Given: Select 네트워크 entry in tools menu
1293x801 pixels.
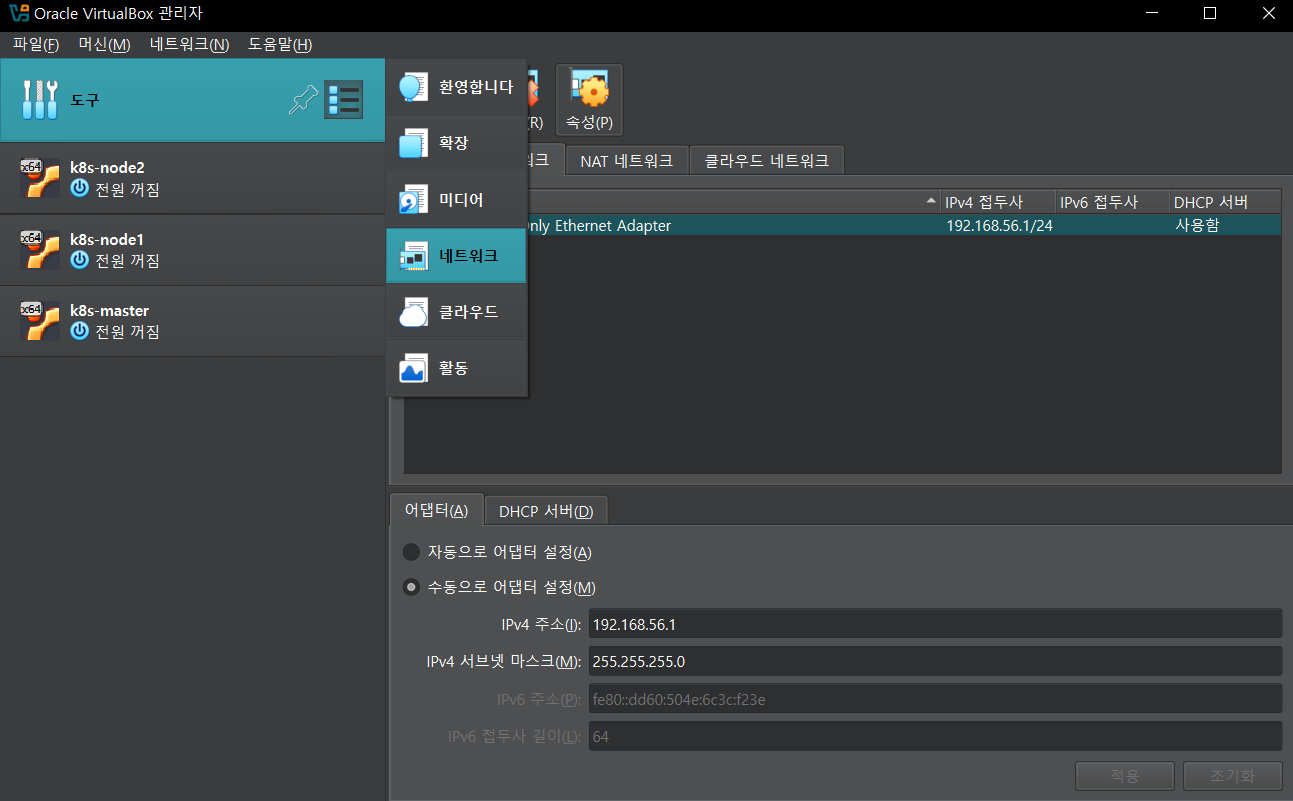Looking at the screenshot, I should [x=457, y=256].
